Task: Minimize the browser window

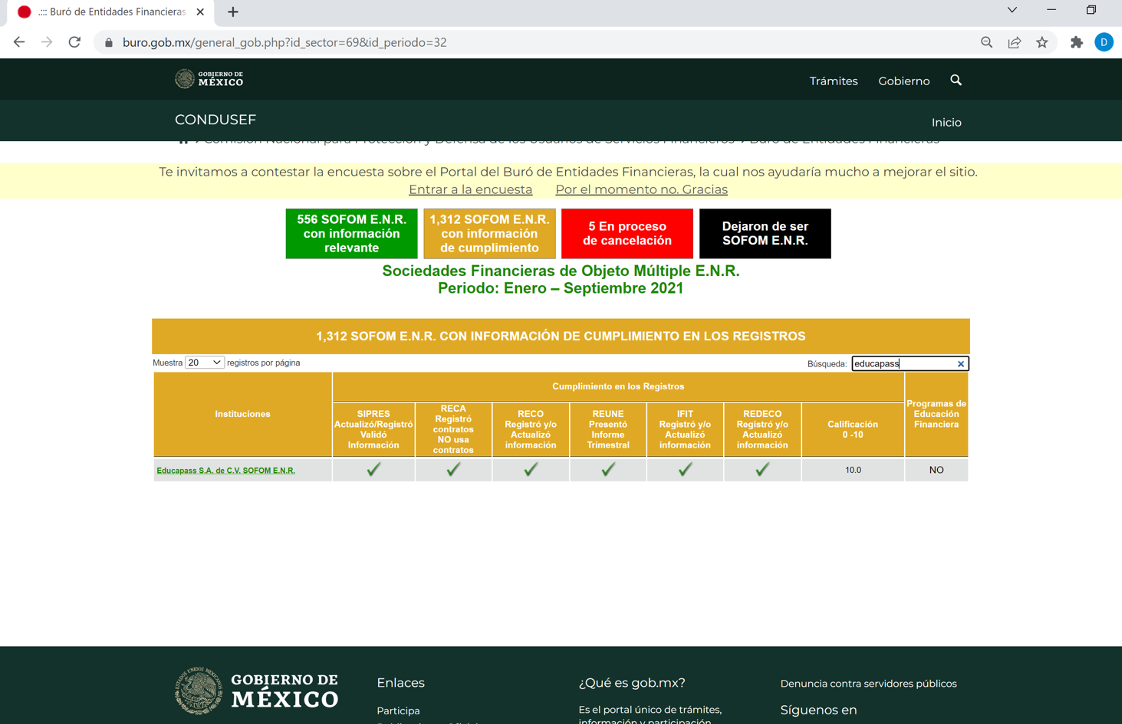Action: (x=1051, y=10)
